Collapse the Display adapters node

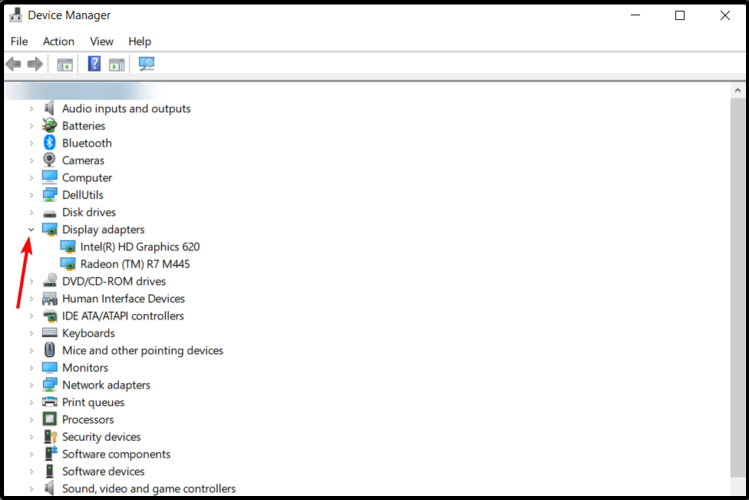pyautogui.click(x=31, y=230)
